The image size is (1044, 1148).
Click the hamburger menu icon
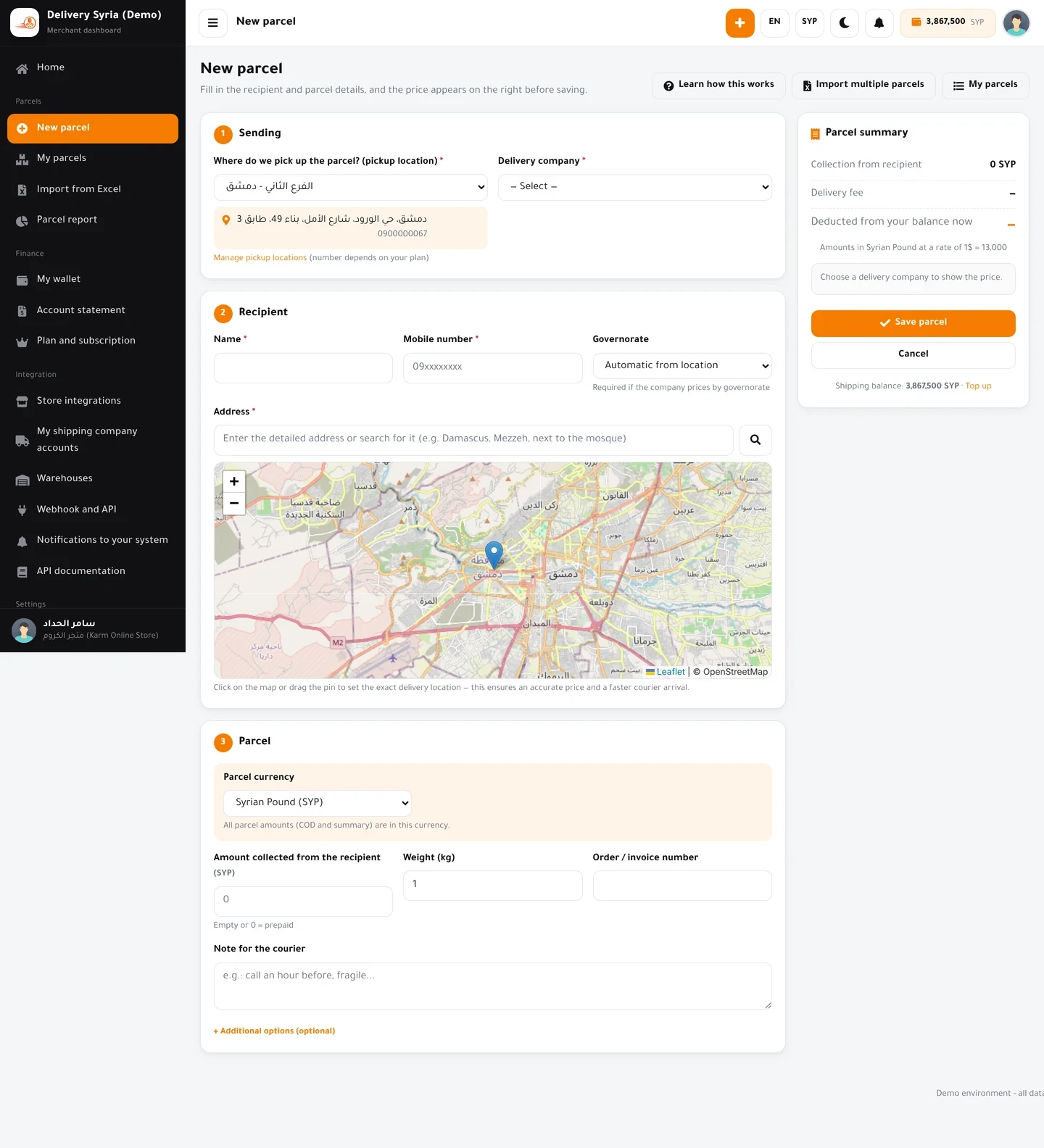coord(212,22)
